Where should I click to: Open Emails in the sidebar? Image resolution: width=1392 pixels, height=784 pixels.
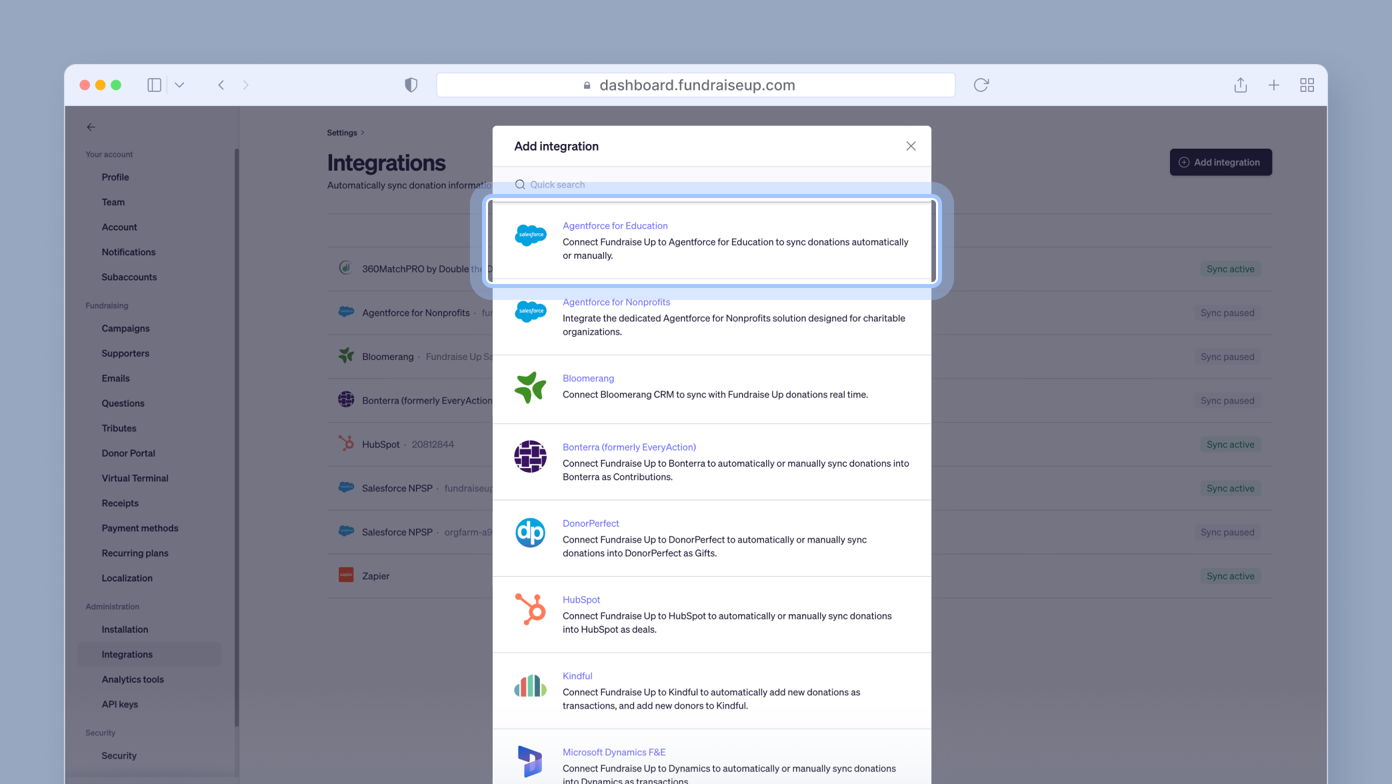pyautogui.click(x=115, y=378)
